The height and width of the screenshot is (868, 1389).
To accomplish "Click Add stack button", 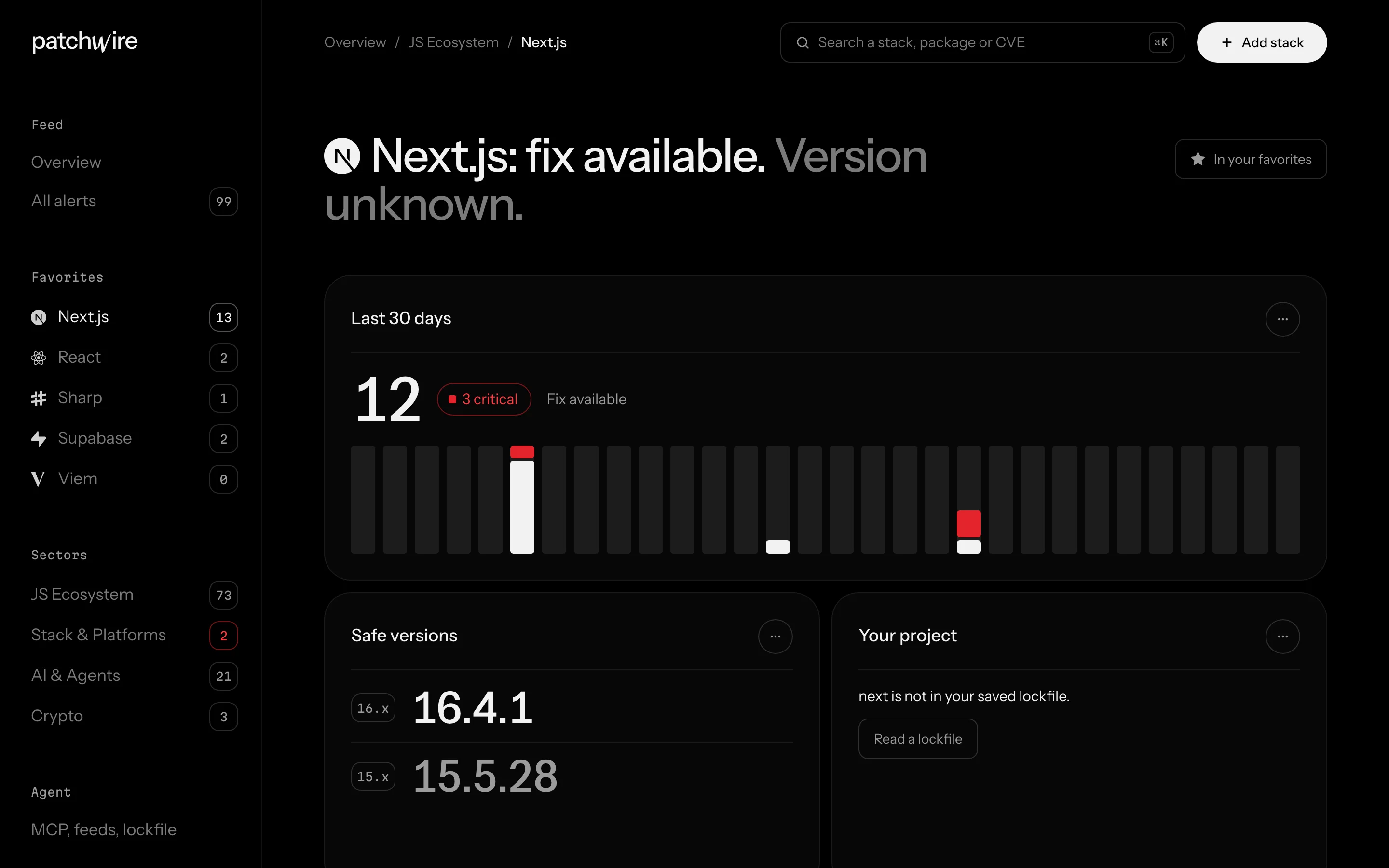I will (1262, 42).
